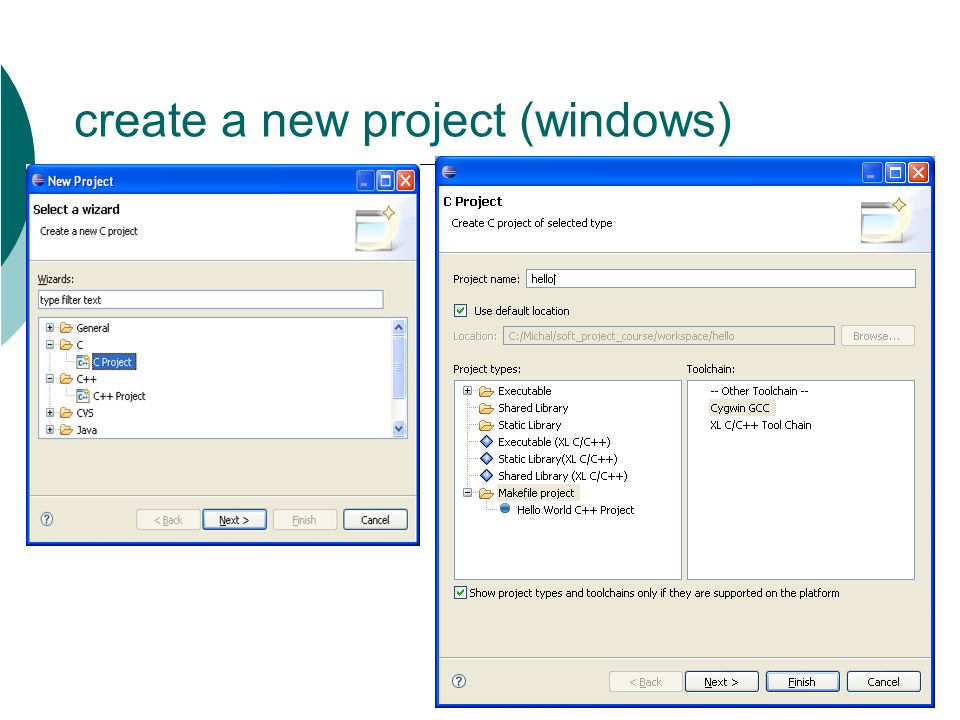This screenshot has width=960, height=720.
Task: Select Executable (XL C/C++) project type
Action: pyautogui.click(x=554, y=442)
